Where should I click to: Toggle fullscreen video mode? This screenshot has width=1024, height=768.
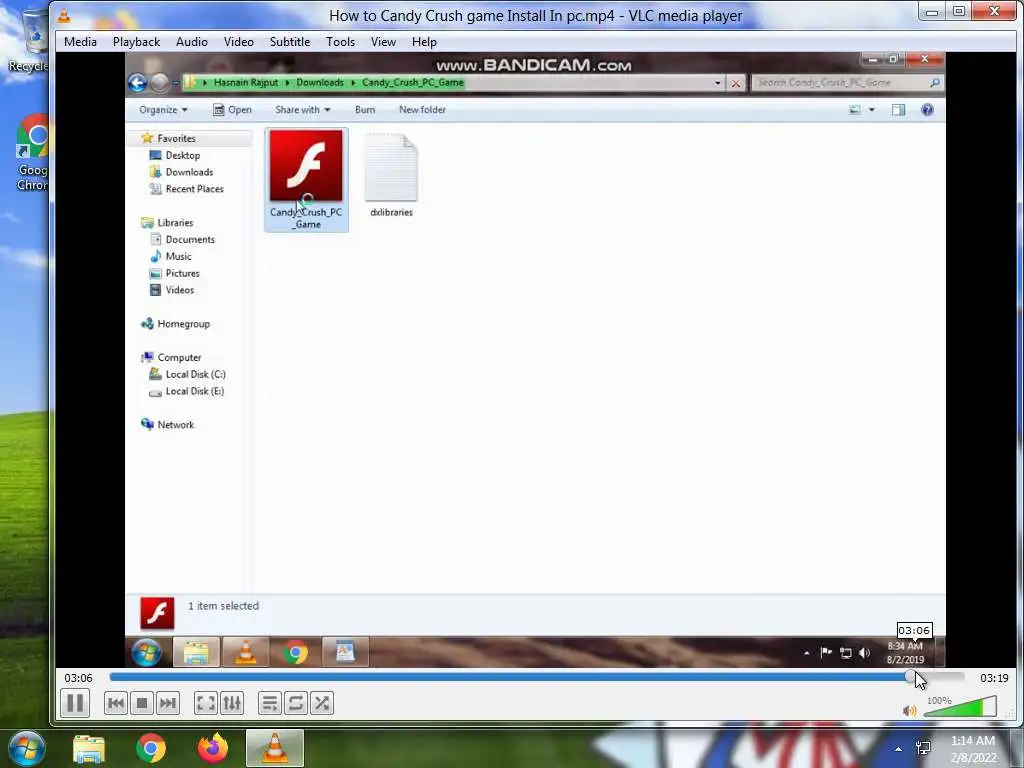pyautogui.click(x=206, y=703)
